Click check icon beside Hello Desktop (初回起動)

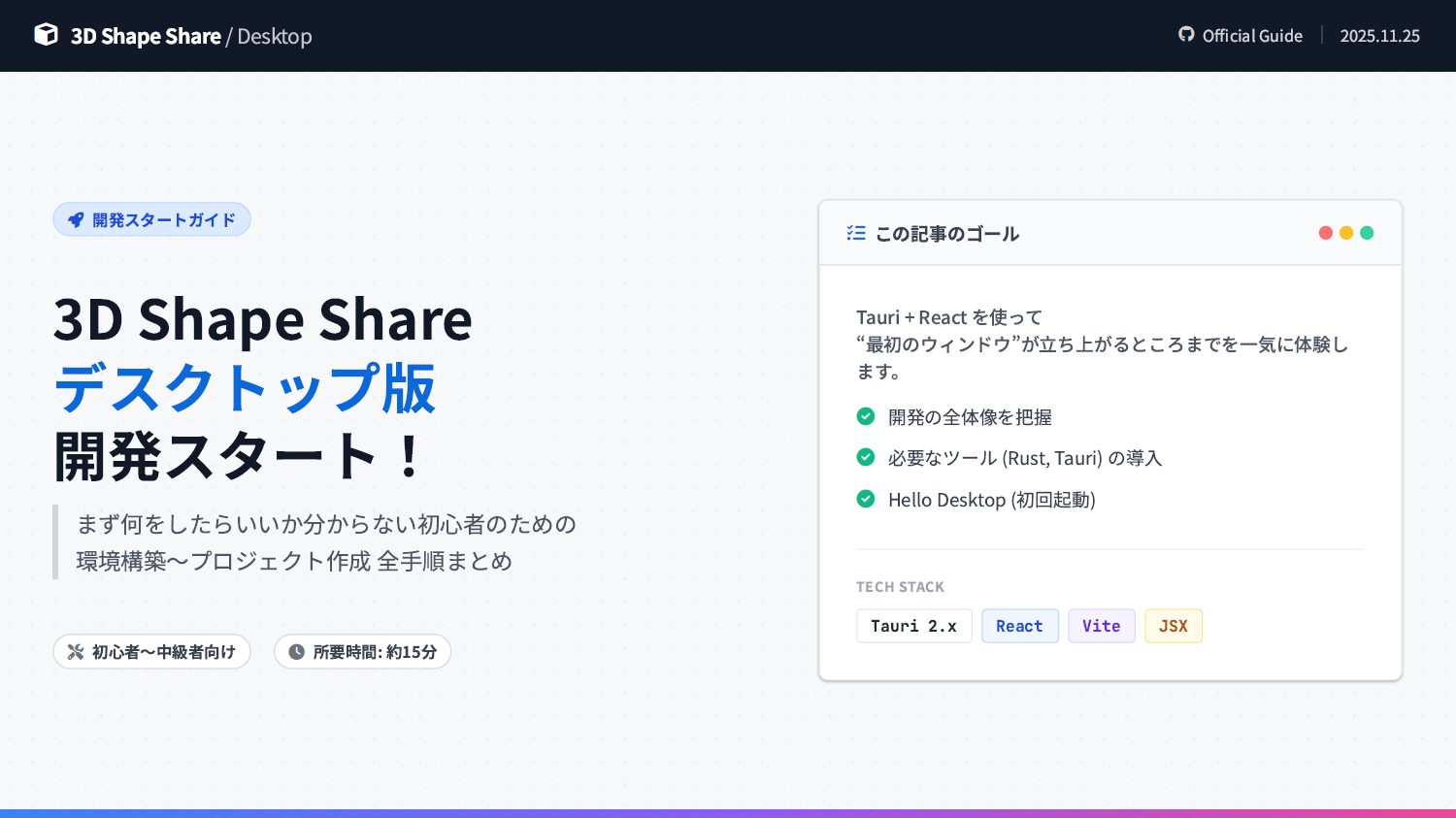[x=866, y=499]
